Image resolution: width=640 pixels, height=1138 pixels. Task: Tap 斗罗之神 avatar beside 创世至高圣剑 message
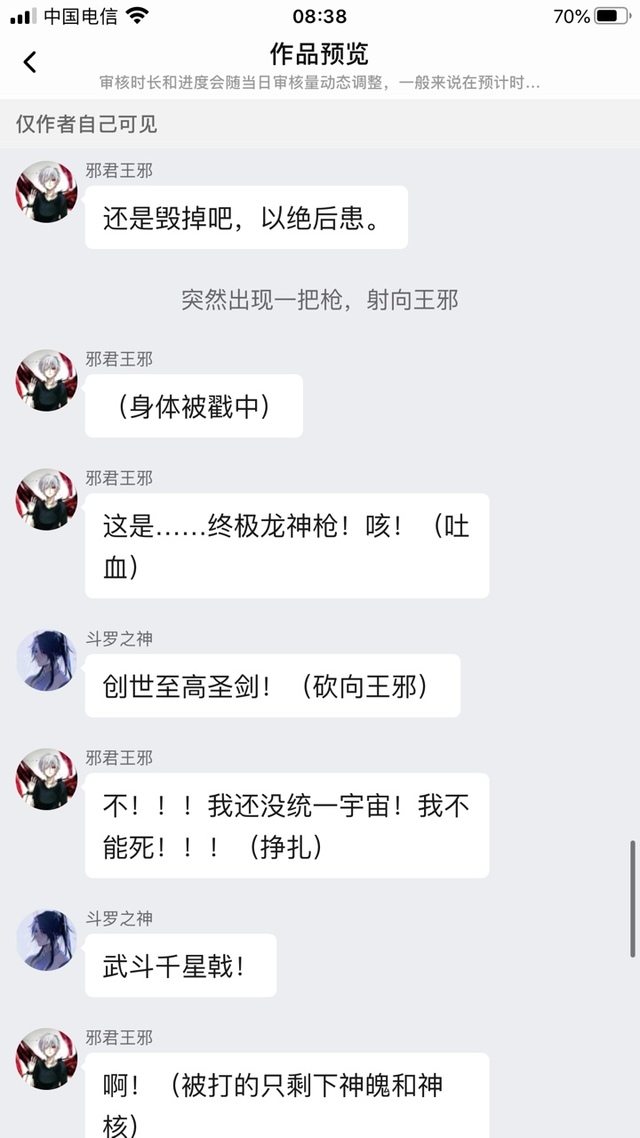pyautogui.click(x=46, y=660)
